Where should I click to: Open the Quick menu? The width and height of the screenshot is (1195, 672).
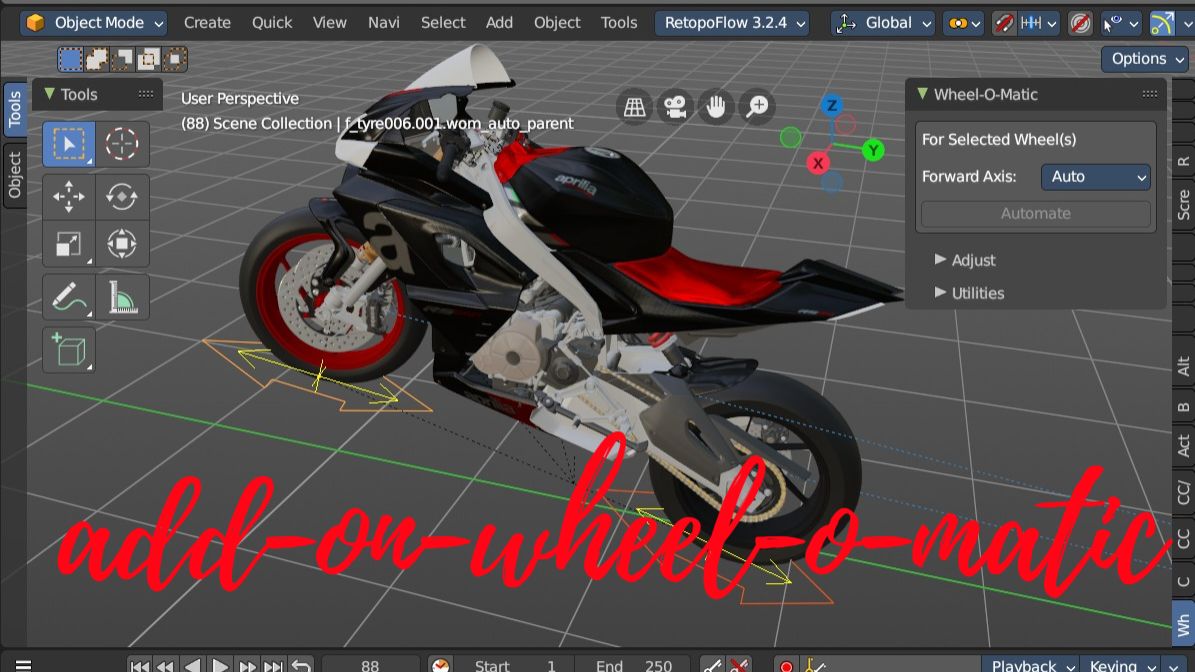pos(272,23)
